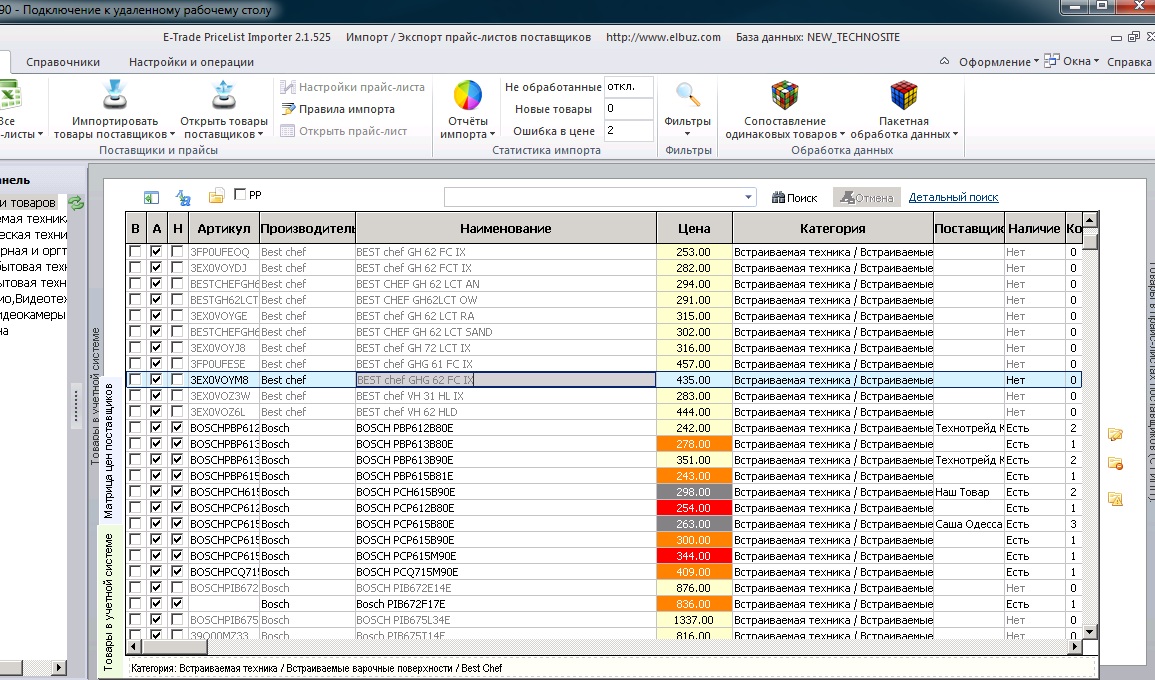Expand the Все прайс-листы dropdown arrow
Viewport: 1155px width, 680px height.
tap(40, 134)
